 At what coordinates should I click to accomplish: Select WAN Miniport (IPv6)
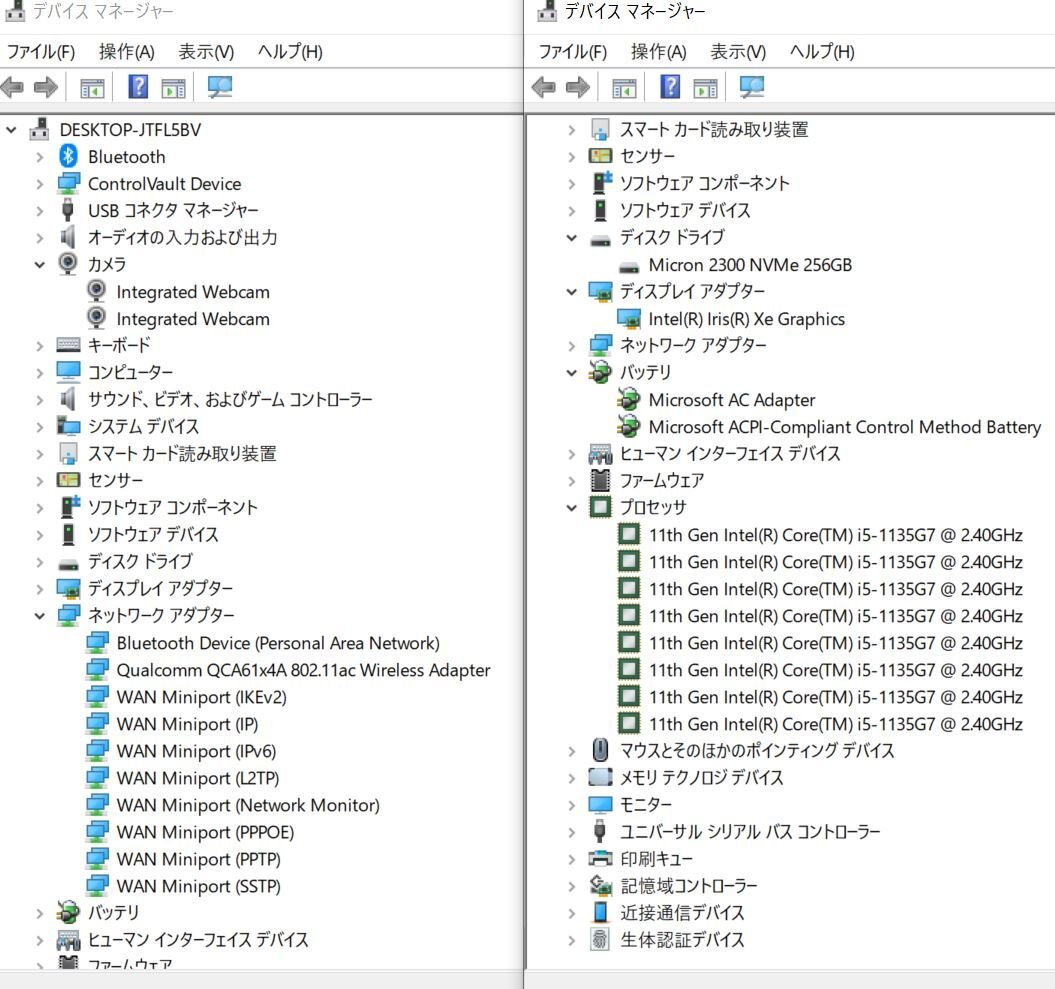pos(196,751)
